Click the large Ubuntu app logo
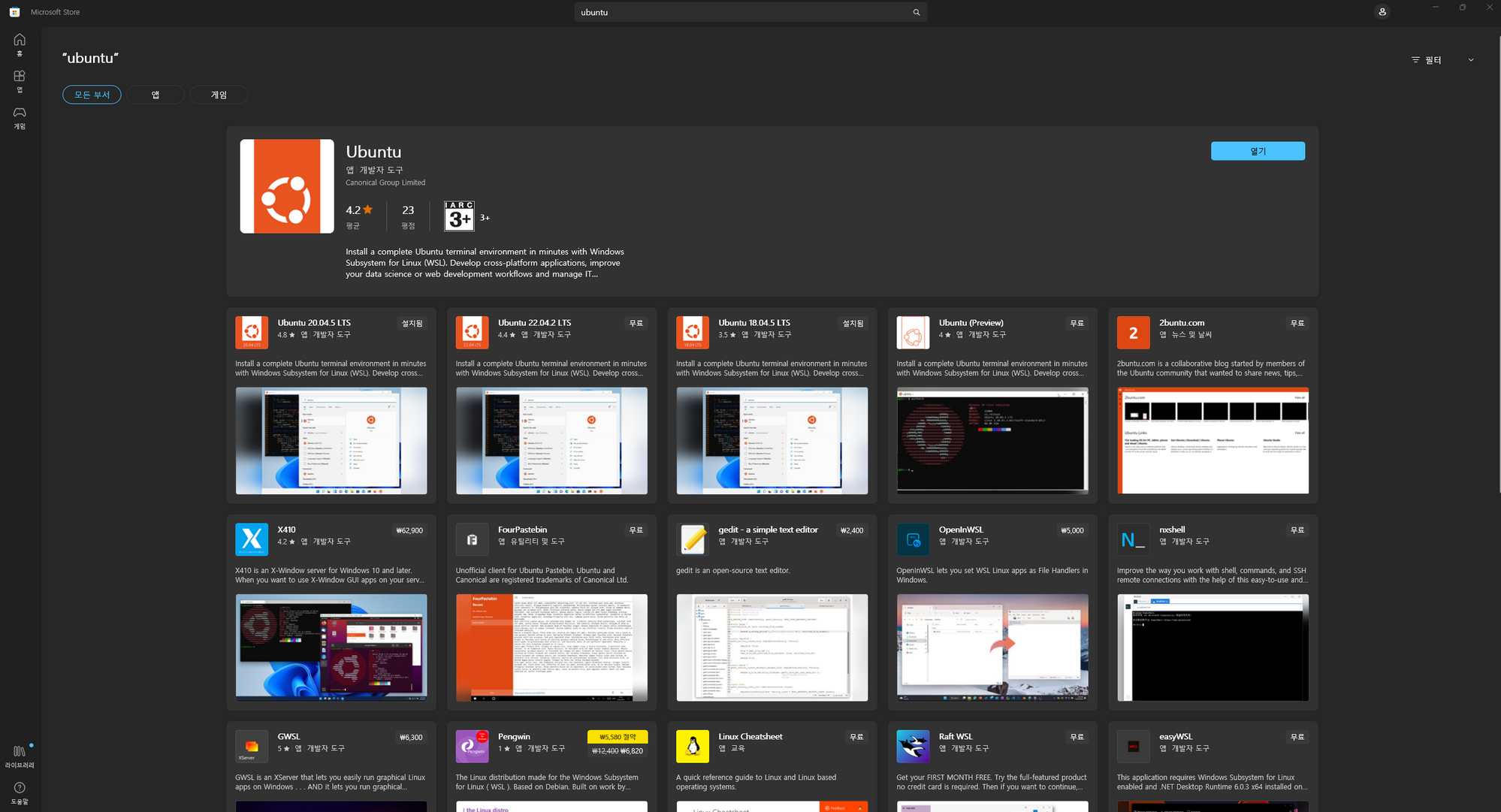The image size is (1501, 812). point(287,186)
